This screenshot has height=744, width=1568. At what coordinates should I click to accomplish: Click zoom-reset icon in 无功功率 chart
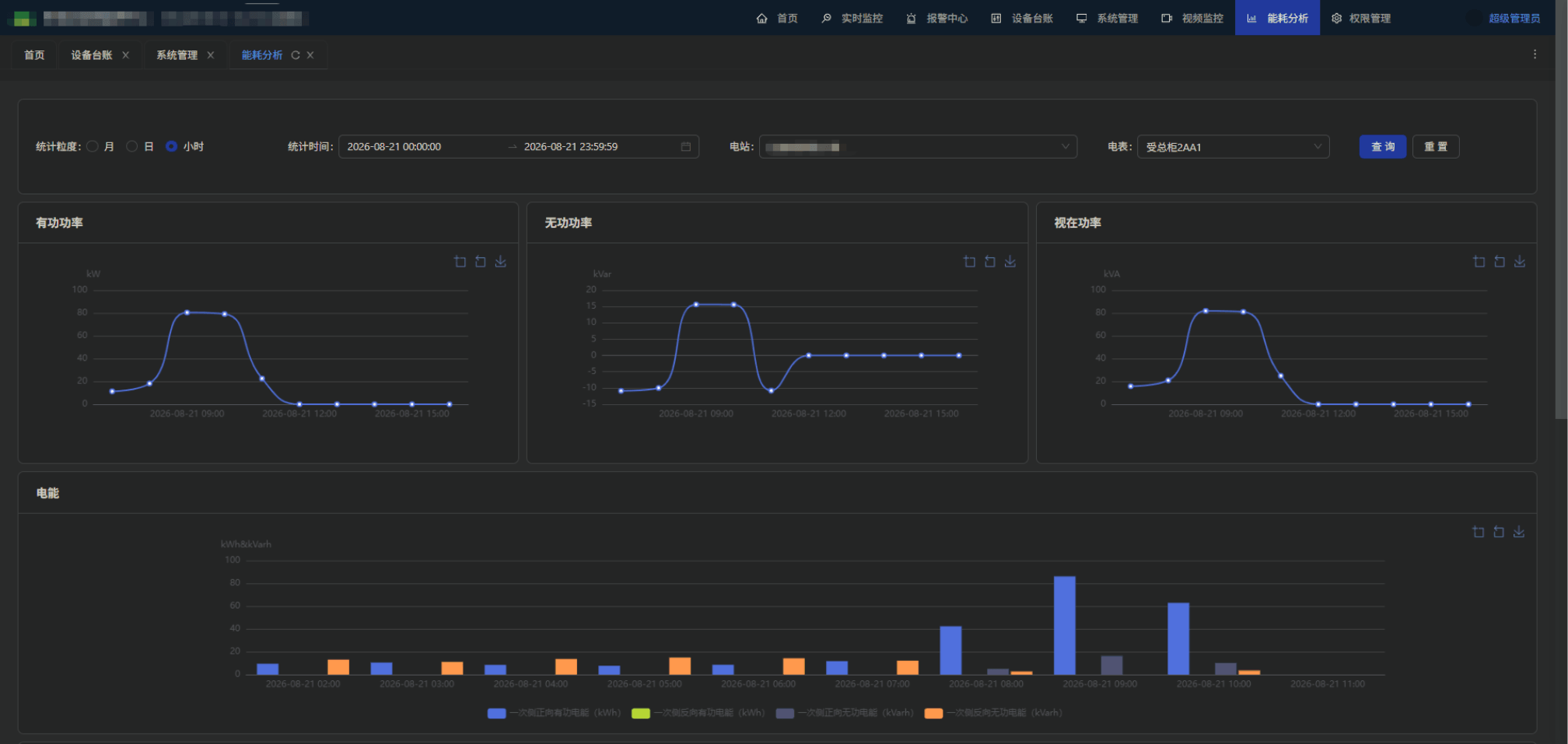tap(990, 262)
